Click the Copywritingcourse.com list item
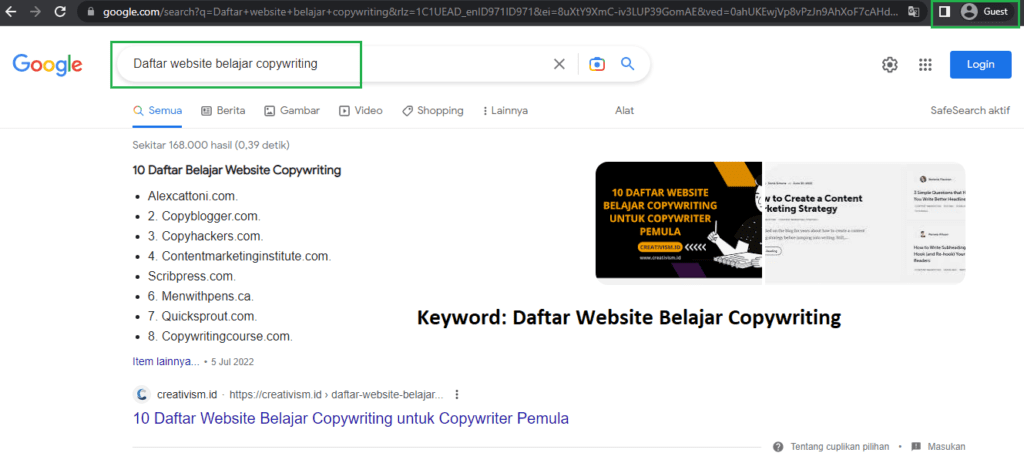 (220, 337)
